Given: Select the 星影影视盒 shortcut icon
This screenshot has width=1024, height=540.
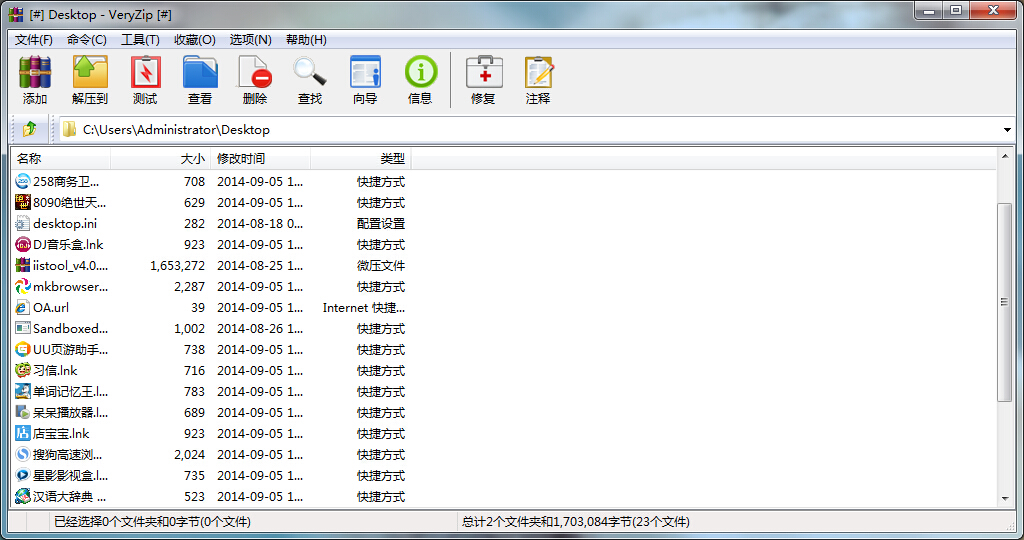Looking at the screenshot, I should (23, 475).
